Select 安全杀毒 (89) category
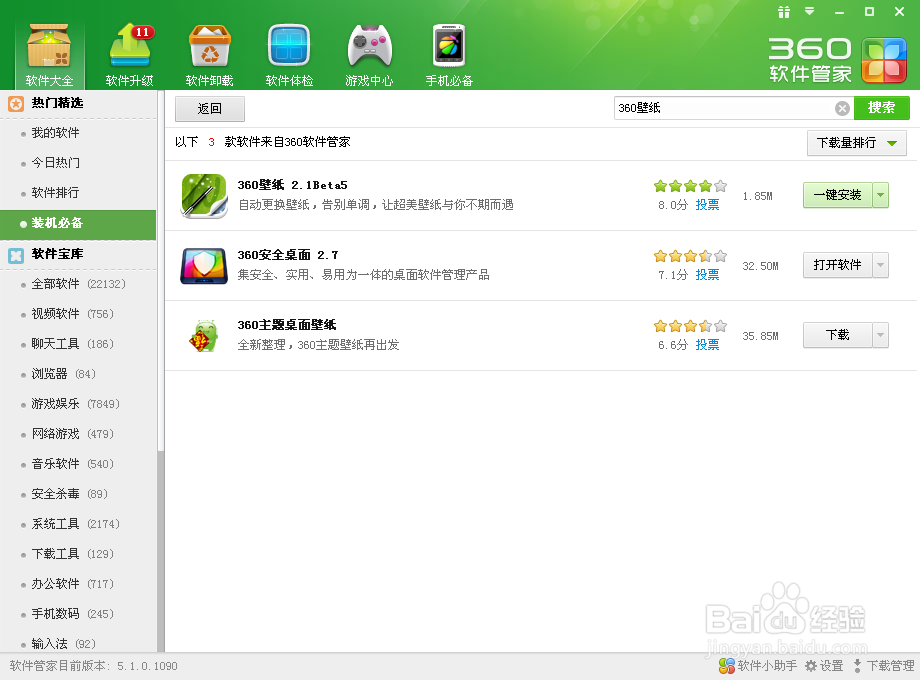Screen dimensions: 920x680 70,493
